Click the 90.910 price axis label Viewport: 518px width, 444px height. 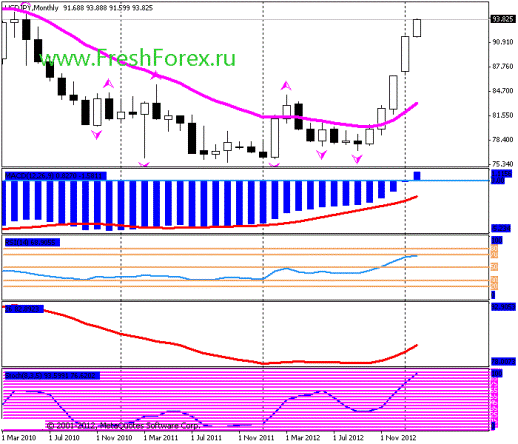pos(503,42)
